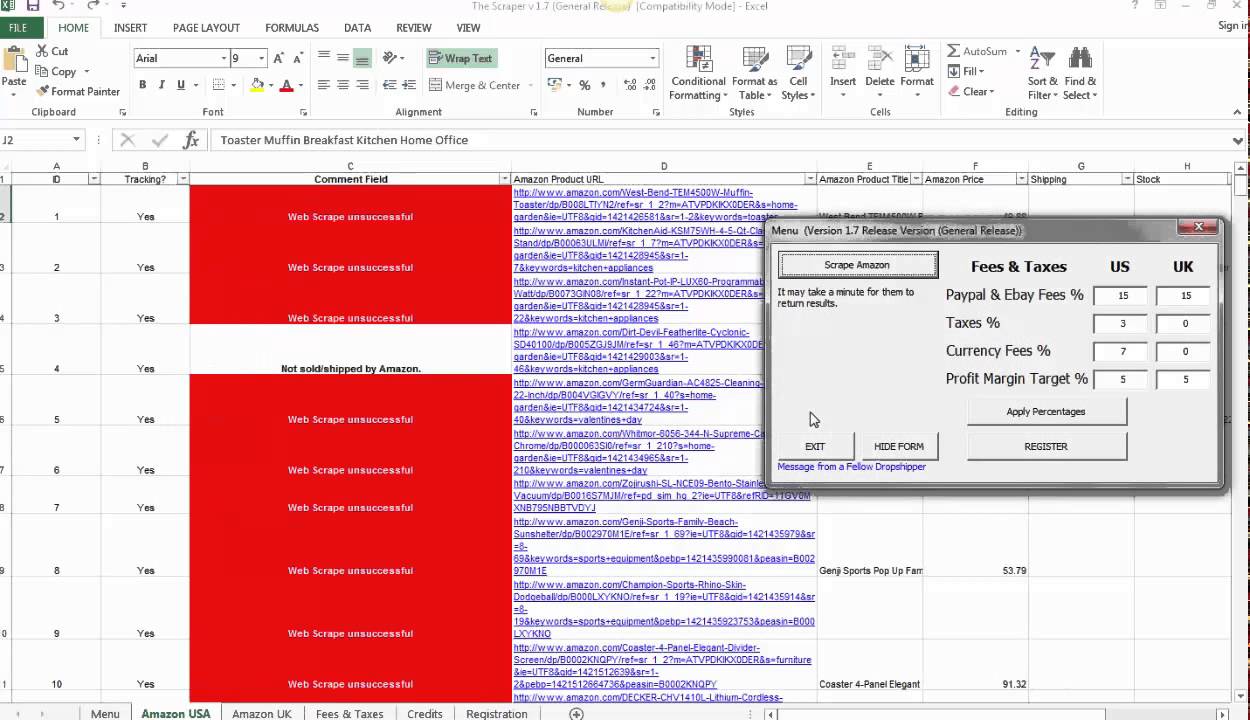This screenshot has width=1250, height=720.
Task: Click the Format Painter brush
Action: (42, 91)
